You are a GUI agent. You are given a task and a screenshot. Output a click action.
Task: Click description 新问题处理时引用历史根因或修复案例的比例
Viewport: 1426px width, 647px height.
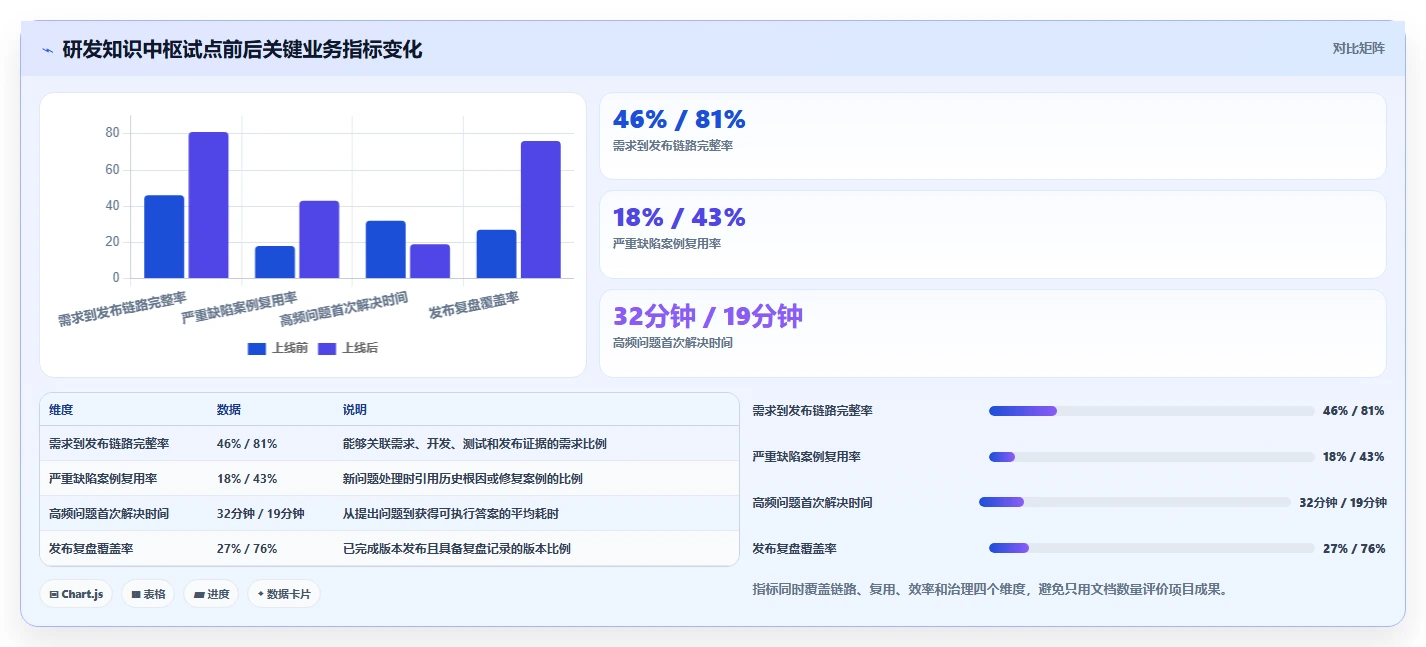click(x=463, y=479)
